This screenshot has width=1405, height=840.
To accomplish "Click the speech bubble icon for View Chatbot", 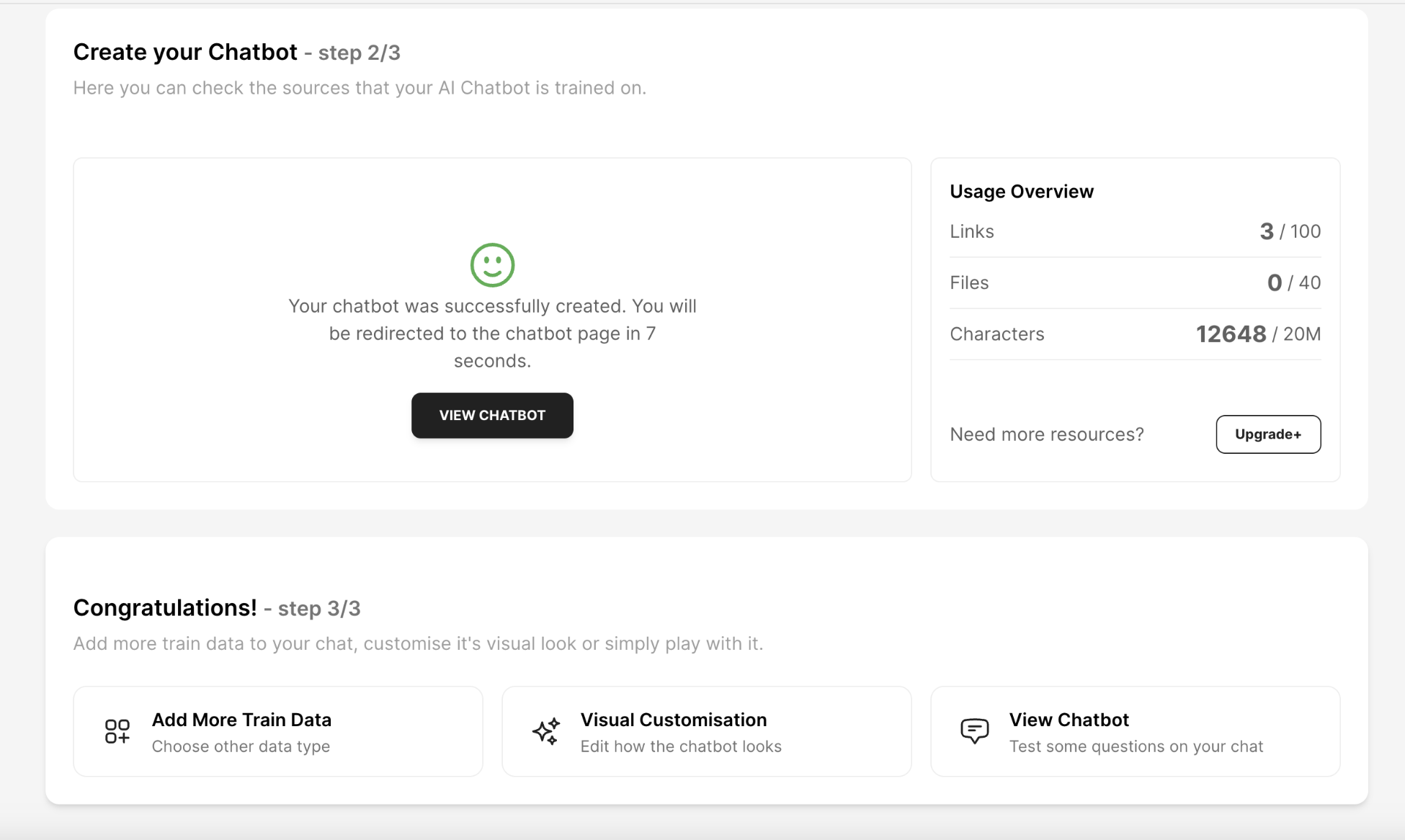I will click(974, 731).
